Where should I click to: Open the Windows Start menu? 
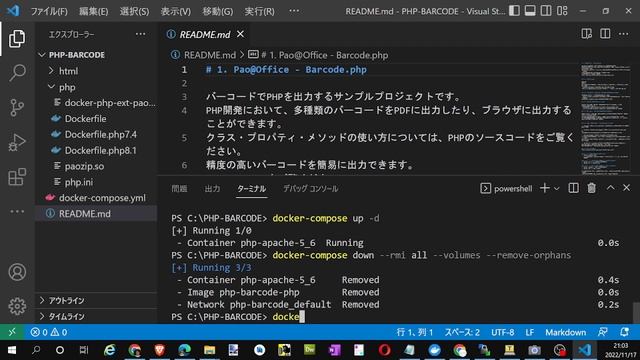click(x=12, y=350)
